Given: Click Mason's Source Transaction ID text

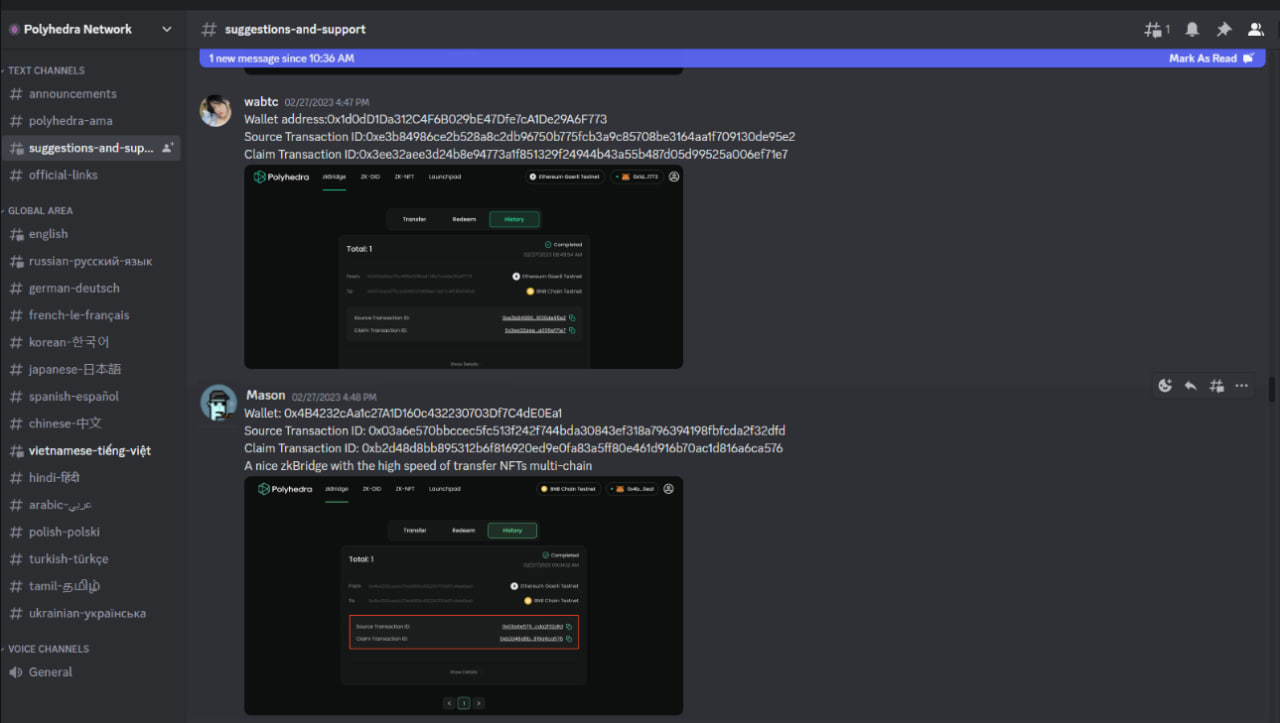Looking at the screenshot, I should (514, 431).
